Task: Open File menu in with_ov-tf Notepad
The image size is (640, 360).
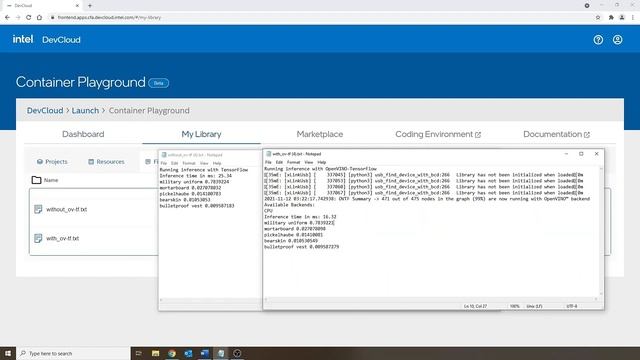Action: click(x=268, y=162)
